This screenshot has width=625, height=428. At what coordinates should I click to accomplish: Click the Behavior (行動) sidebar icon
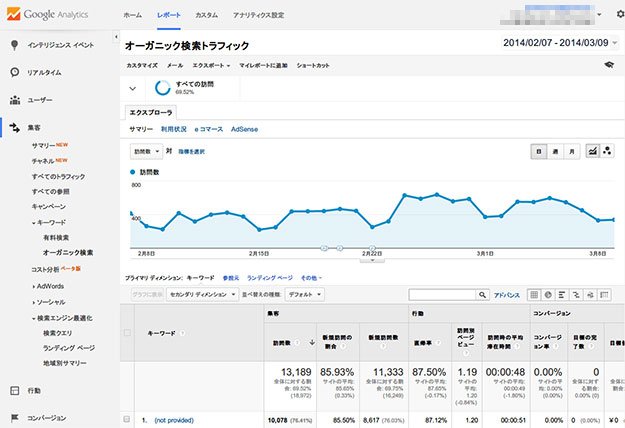point(15,391)
